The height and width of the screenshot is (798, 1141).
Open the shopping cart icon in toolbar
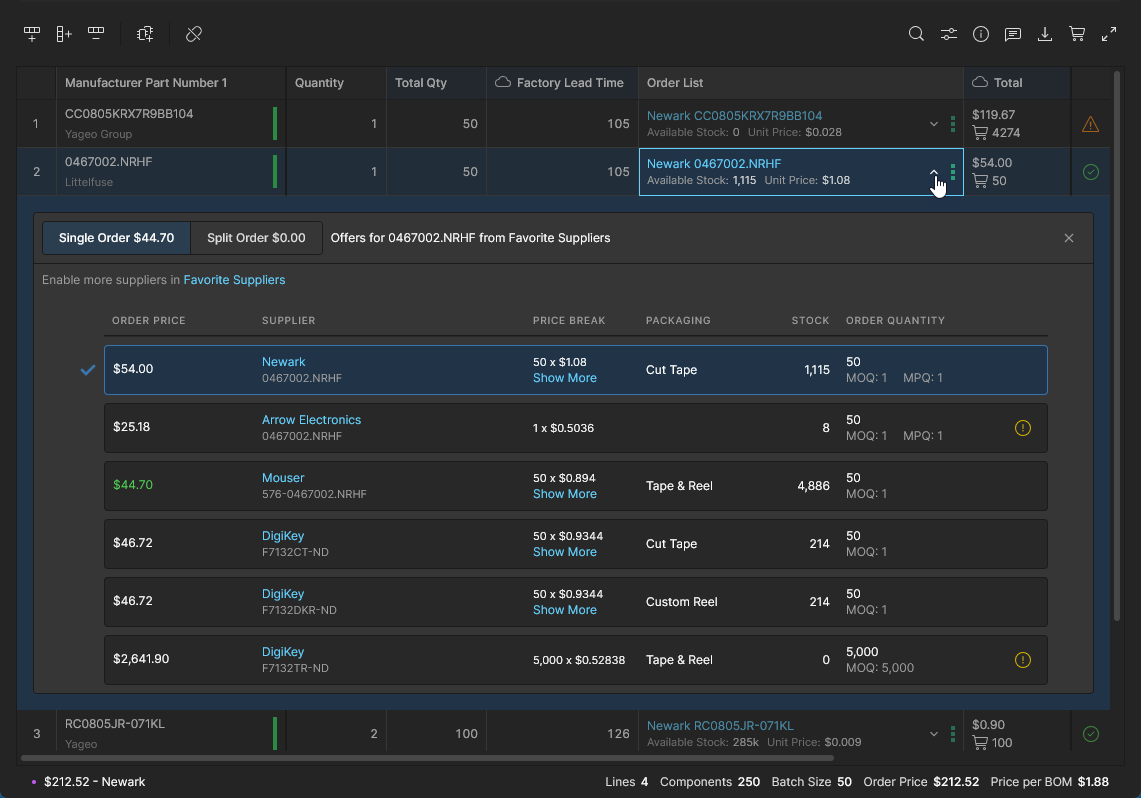click(x=1077, y=34)
